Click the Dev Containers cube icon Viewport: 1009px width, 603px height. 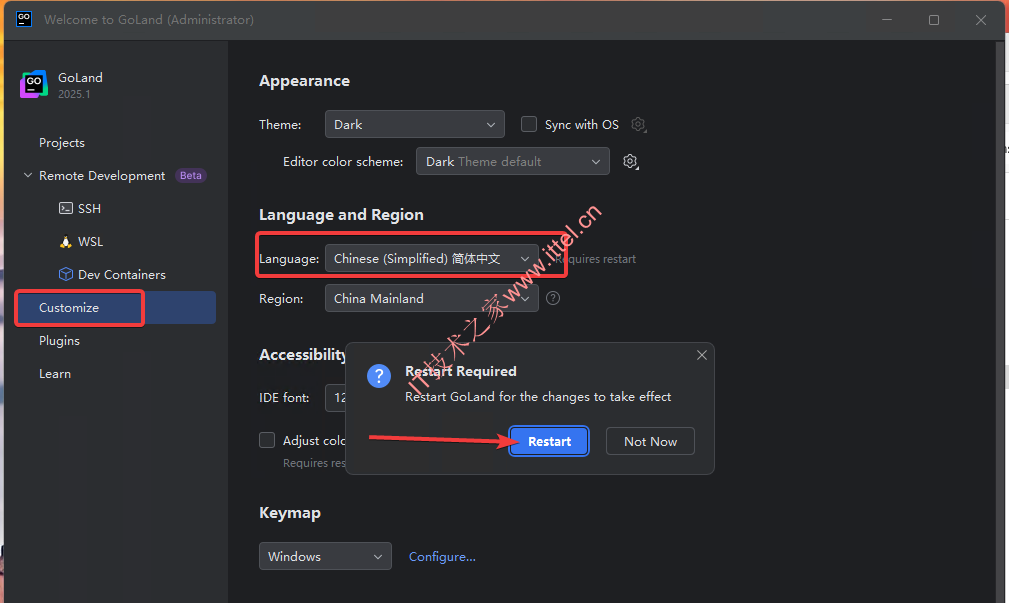[x=66, y=274]
